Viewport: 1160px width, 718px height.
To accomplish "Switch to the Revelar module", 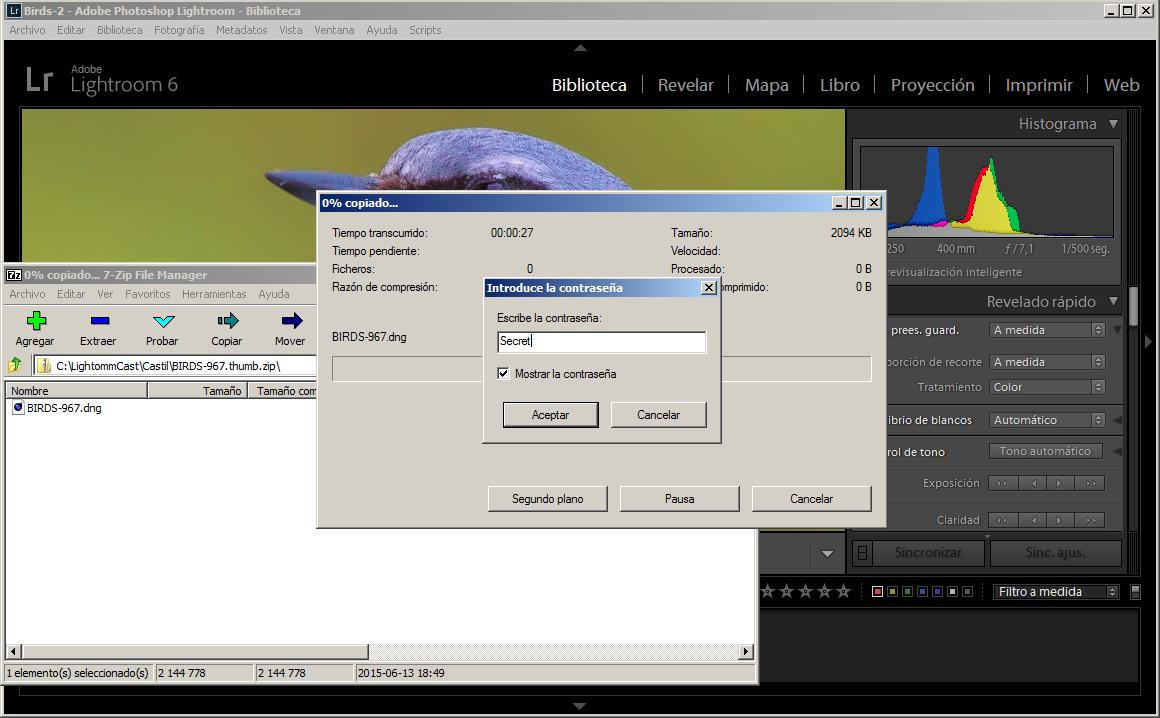I will (x=685, y=85).
